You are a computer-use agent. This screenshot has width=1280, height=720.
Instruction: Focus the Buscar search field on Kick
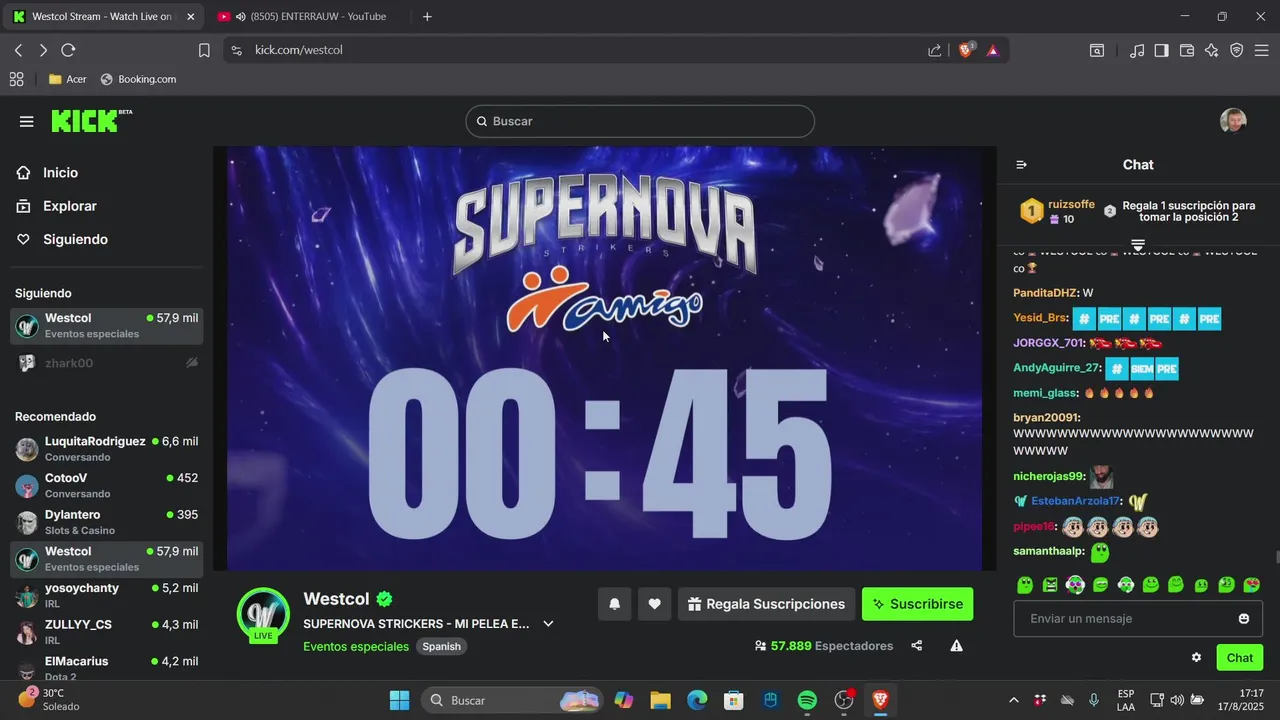(640, 121)
